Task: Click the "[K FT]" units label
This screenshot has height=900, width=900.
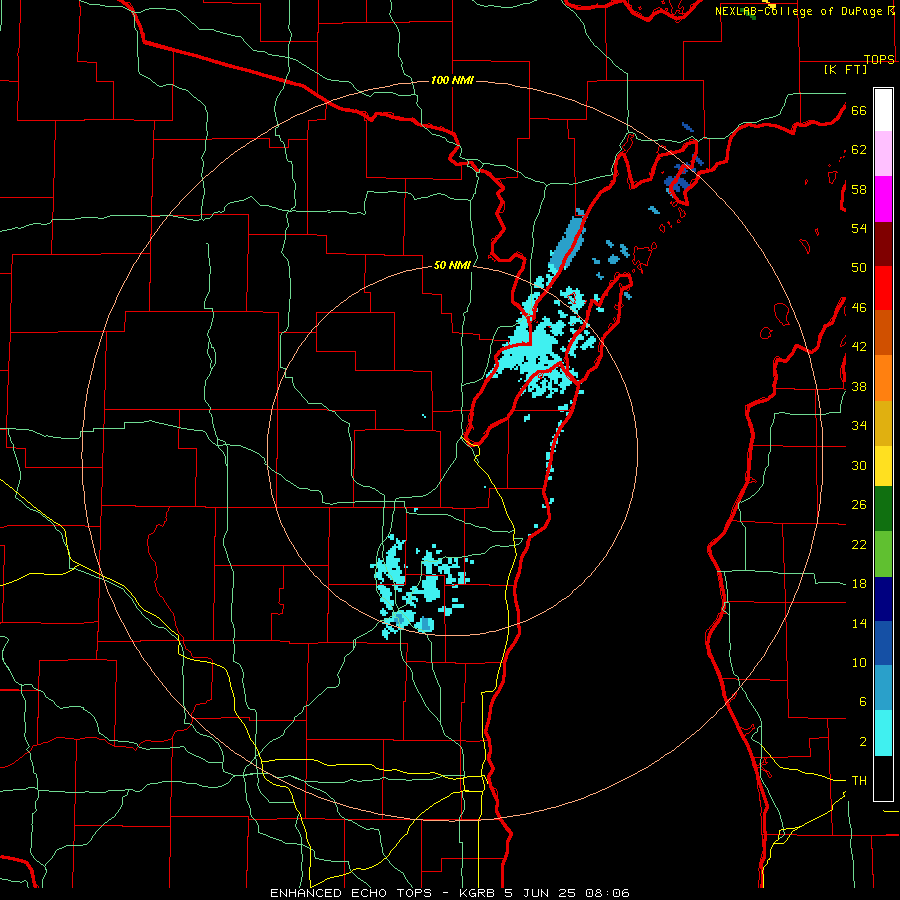Action: coord(845,69)
